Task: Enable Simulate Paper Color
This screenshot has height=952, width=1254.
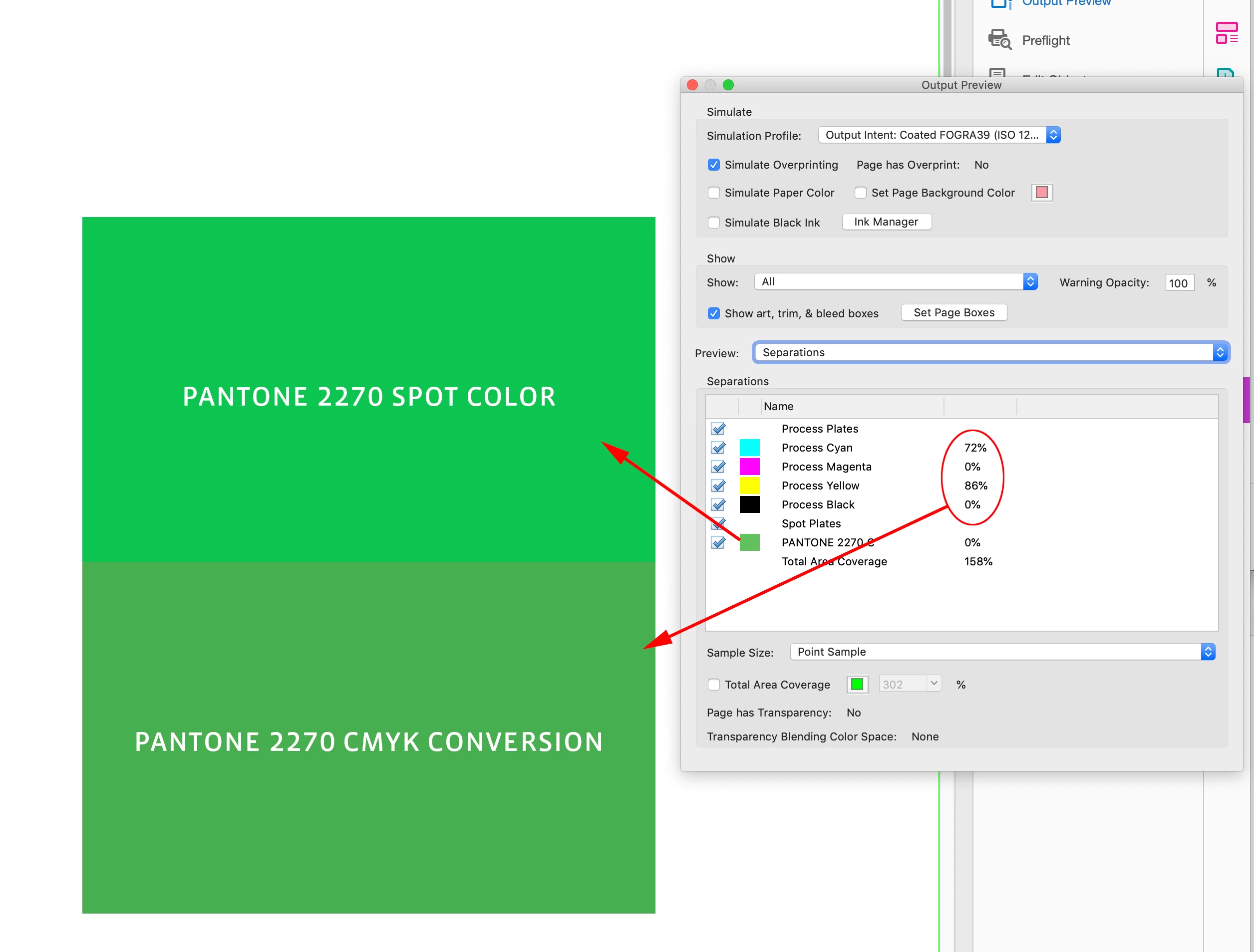Action: point(714,193)
